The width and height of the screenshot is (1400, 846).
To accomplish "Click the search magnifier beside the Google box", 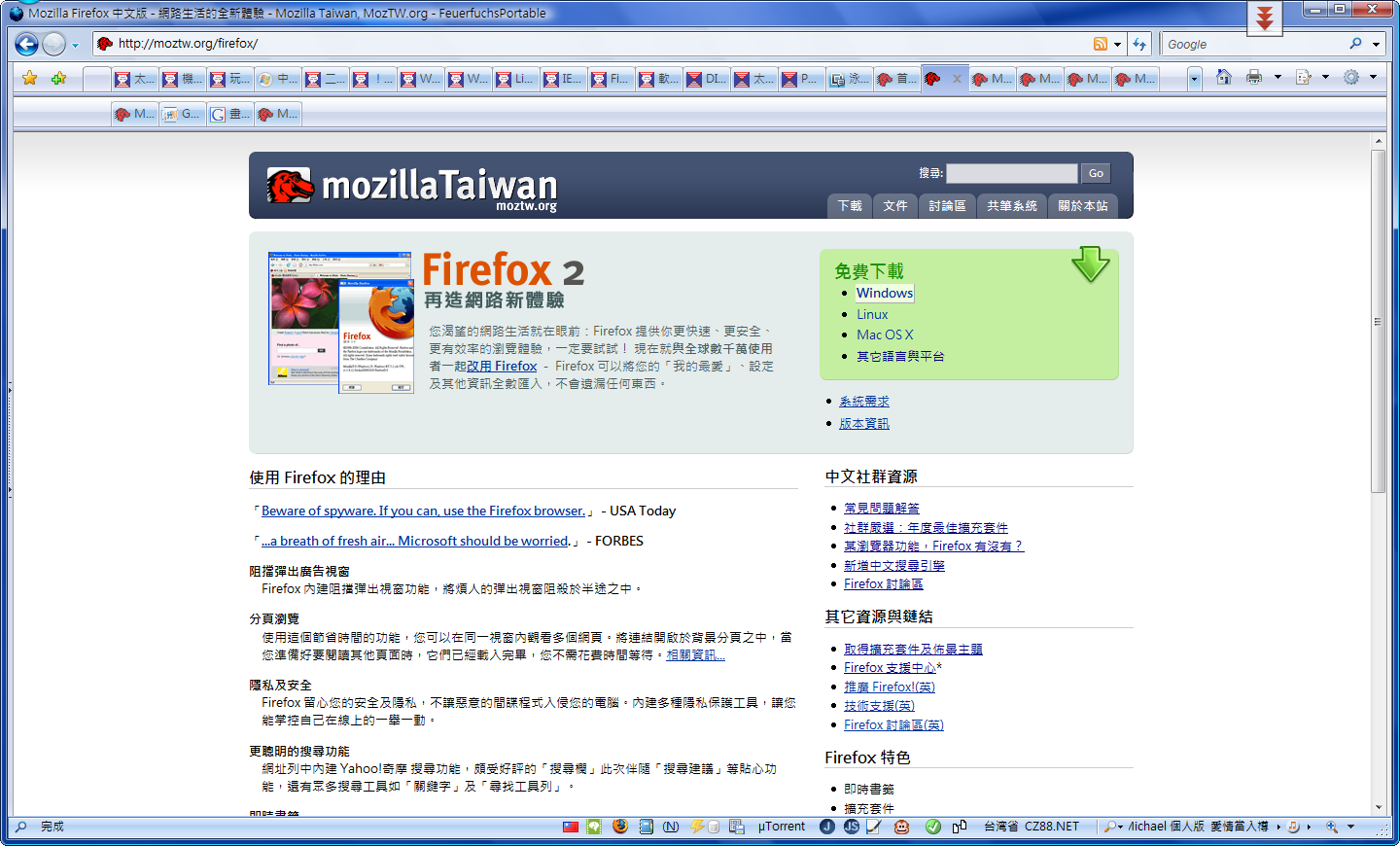I will (1356, 44).
